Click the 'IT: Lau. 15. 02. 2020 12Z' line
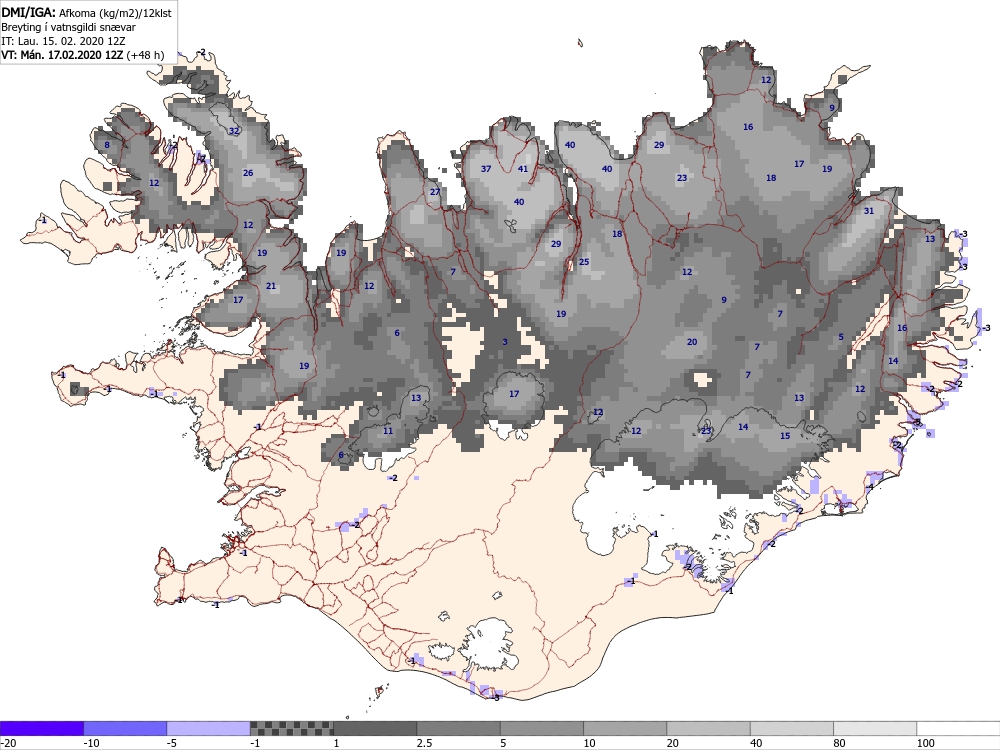Viewport: 1000px width, 750px height. [x=63, y=41]
